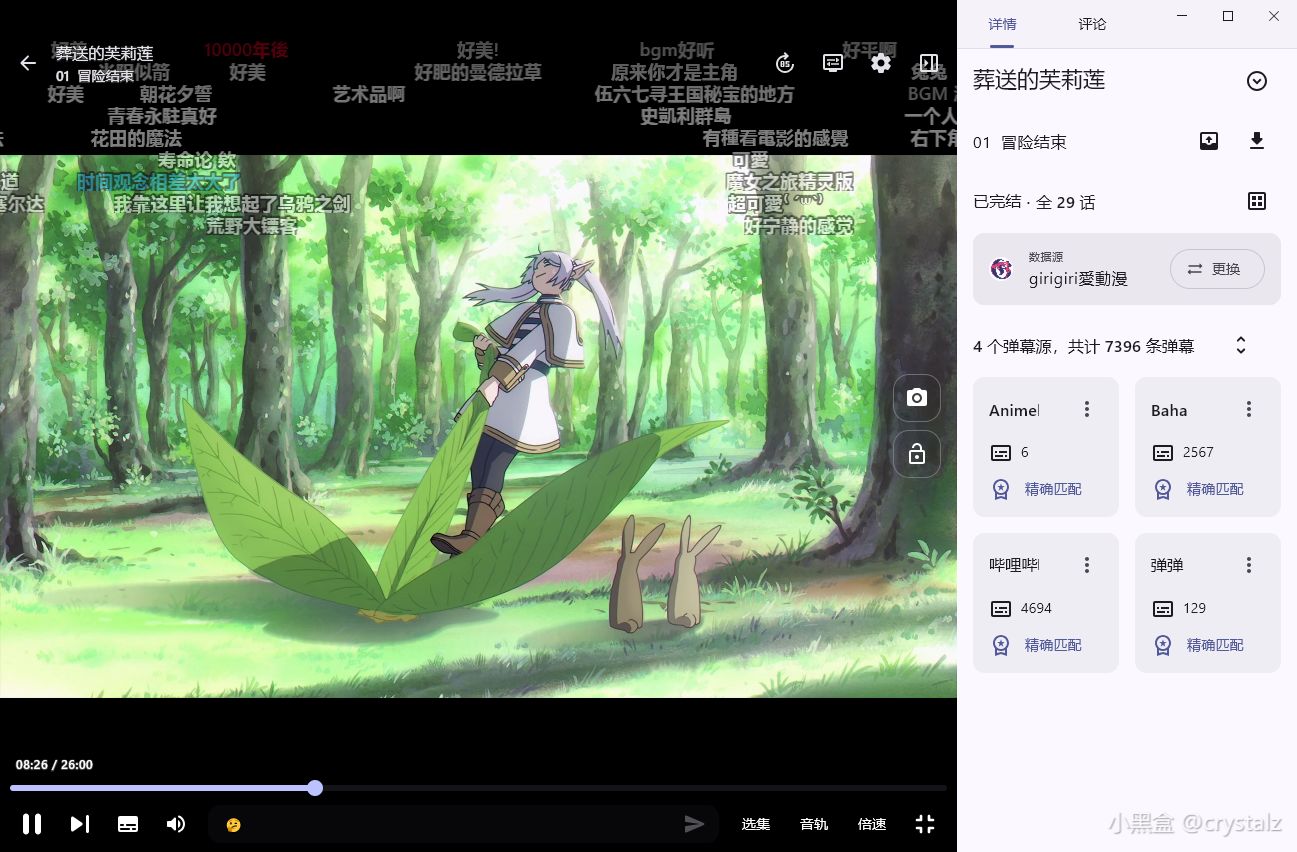The height and width of the screenshot is (852, 1297).
Task: Expand details with the circled chevron by the title
Action: (x=1257, y=81)
